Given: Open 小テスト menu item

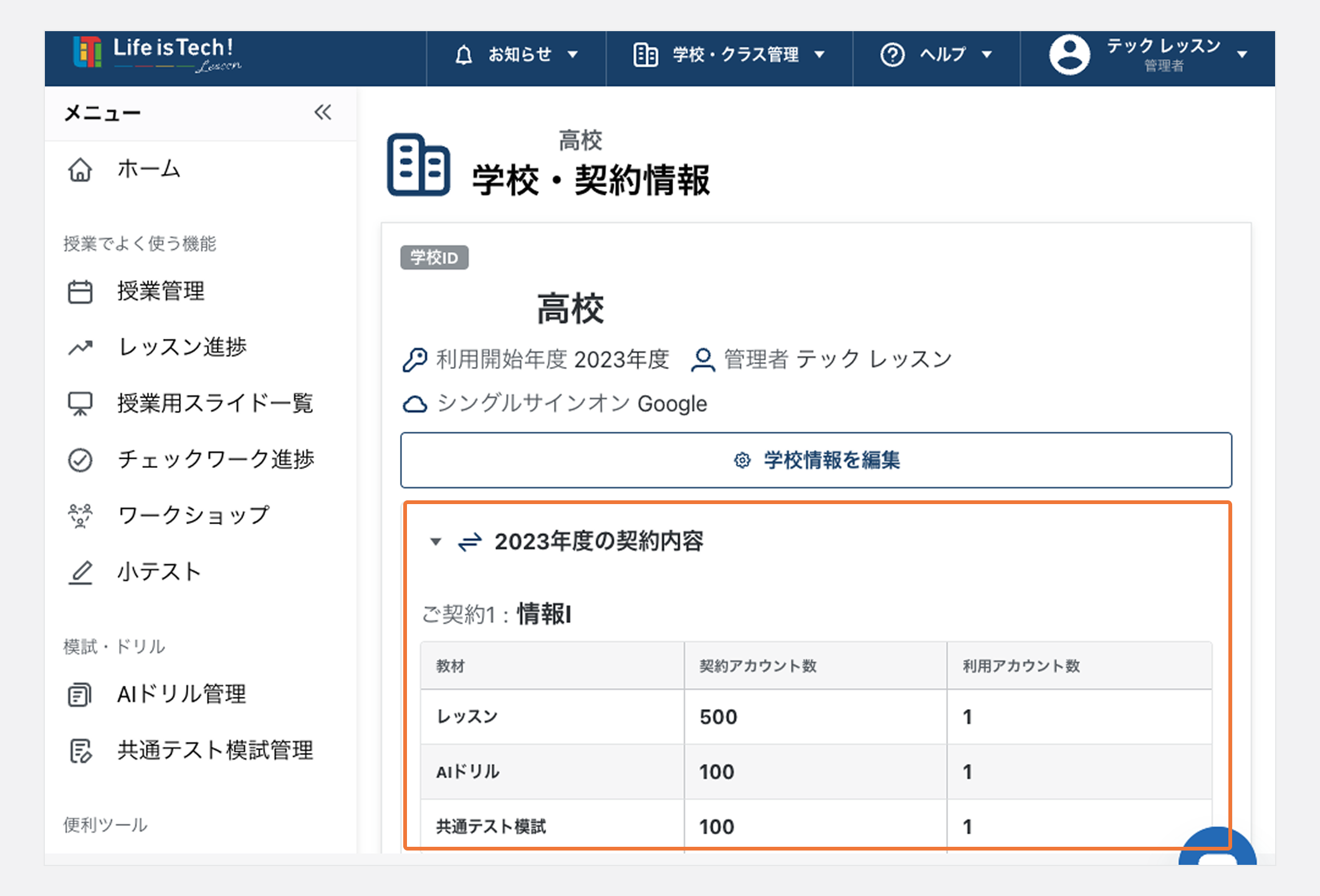Looking at the screenshot, I should tap(159, 571).
